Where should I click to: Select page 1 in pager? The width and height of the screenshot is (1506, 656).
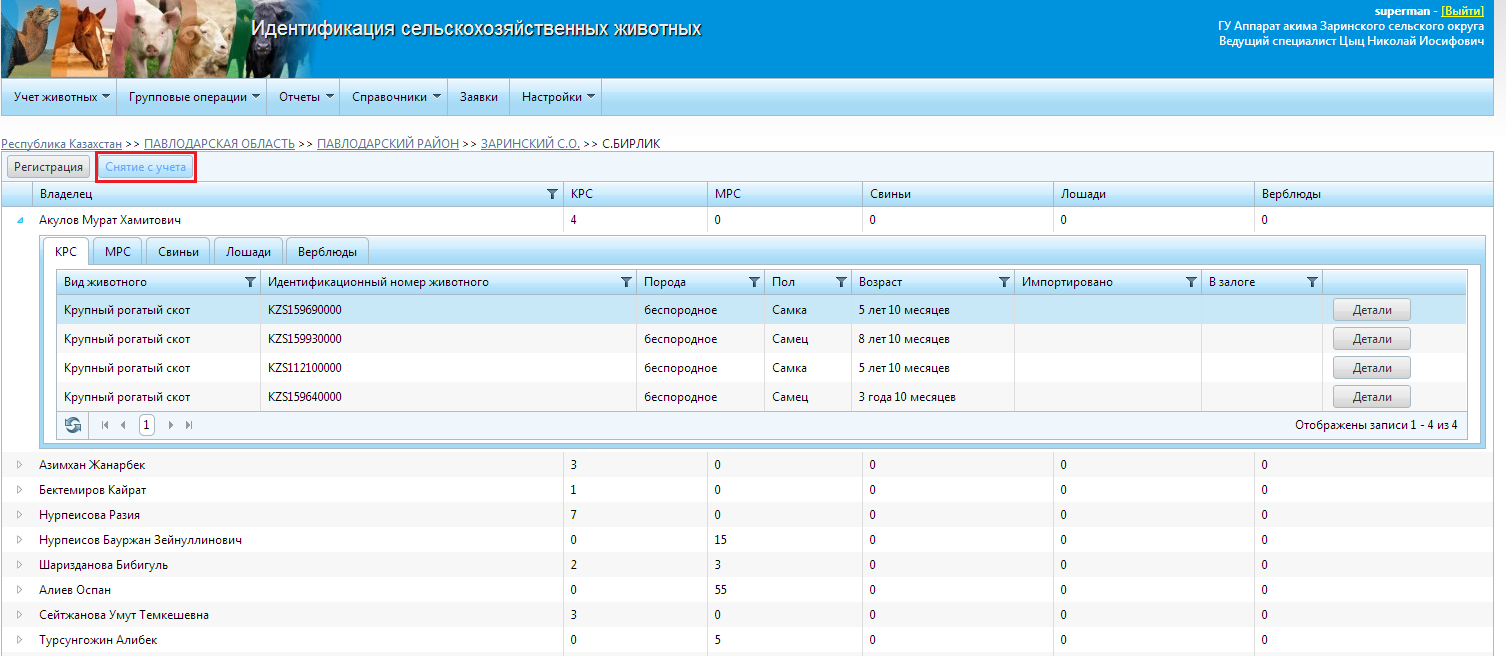(x=147, y=425)
